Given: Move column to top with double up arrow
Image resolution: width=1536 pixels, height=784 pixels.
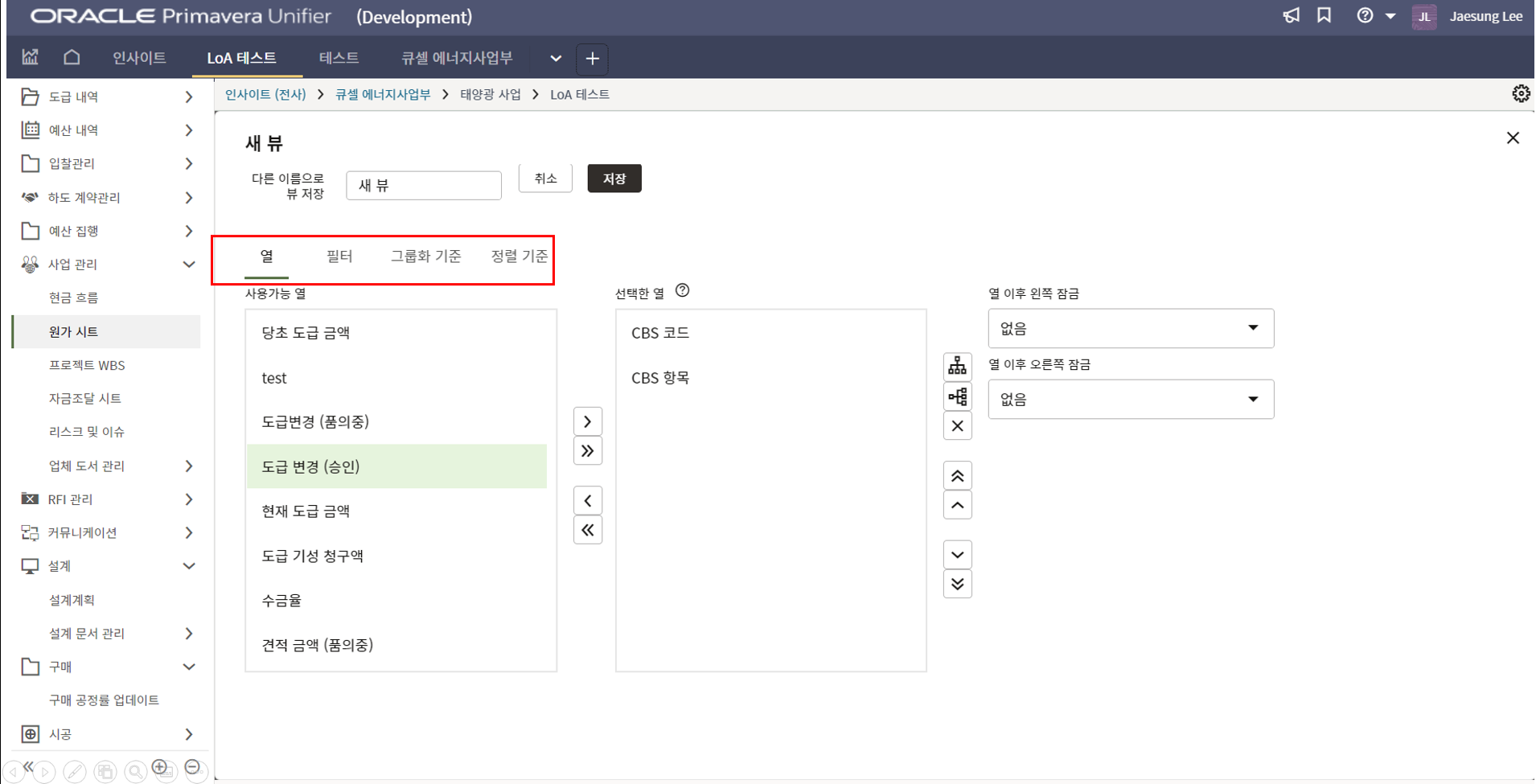Looking at the screenshot, I should 957,476.
